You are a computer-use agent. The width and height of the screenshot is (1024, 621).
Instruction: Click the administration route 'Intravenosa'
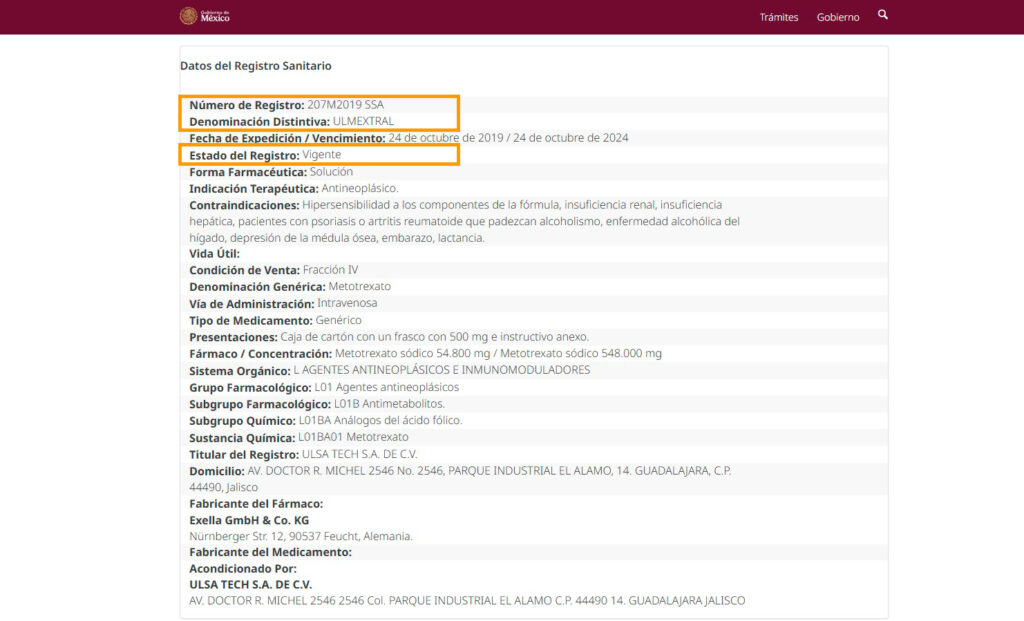347,303
